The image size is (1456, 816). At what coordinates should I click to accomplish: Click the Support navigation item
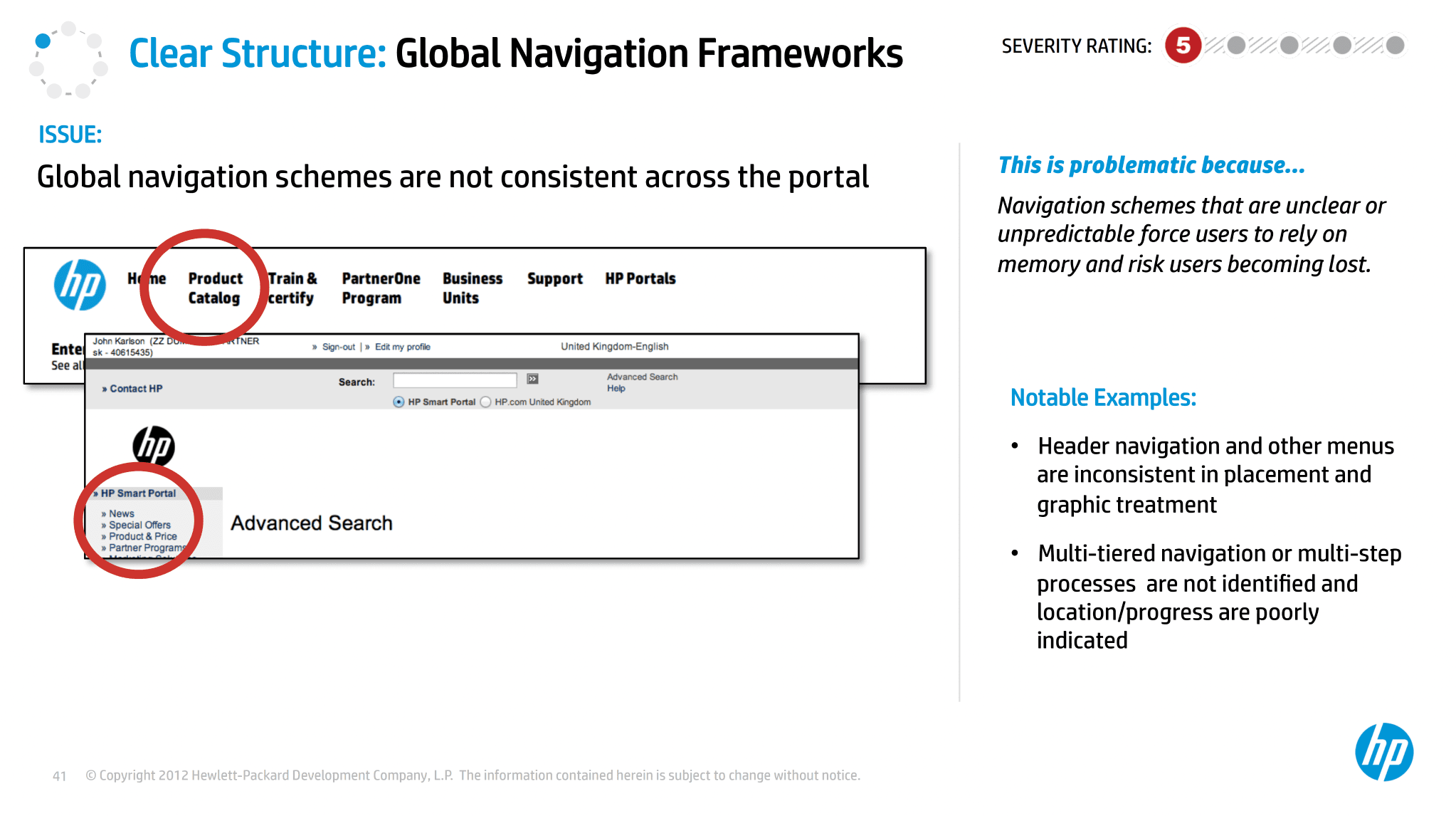point(554,279)
